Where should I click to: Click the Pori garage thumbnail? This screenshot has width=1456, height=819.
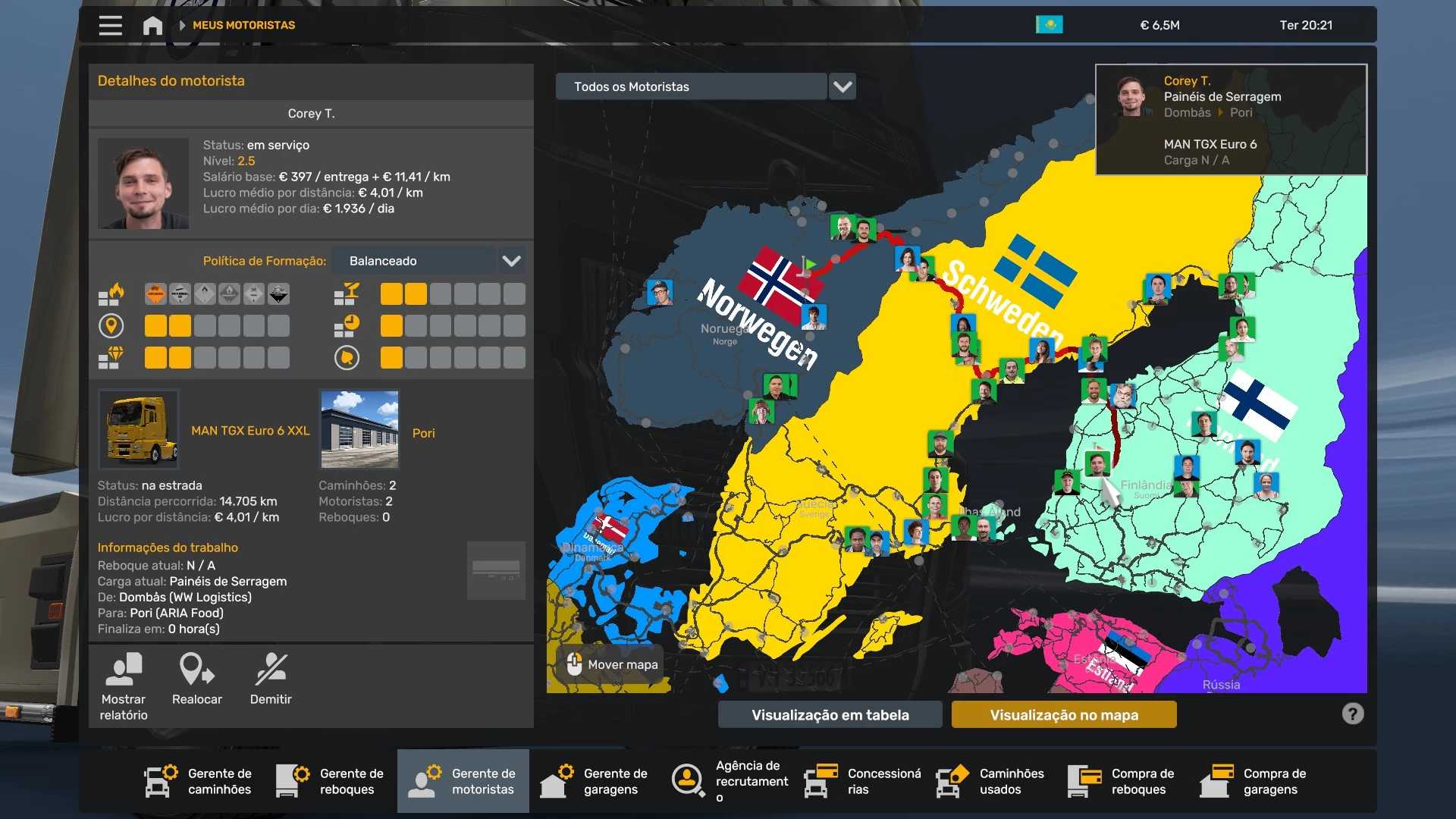click(359, 429)
